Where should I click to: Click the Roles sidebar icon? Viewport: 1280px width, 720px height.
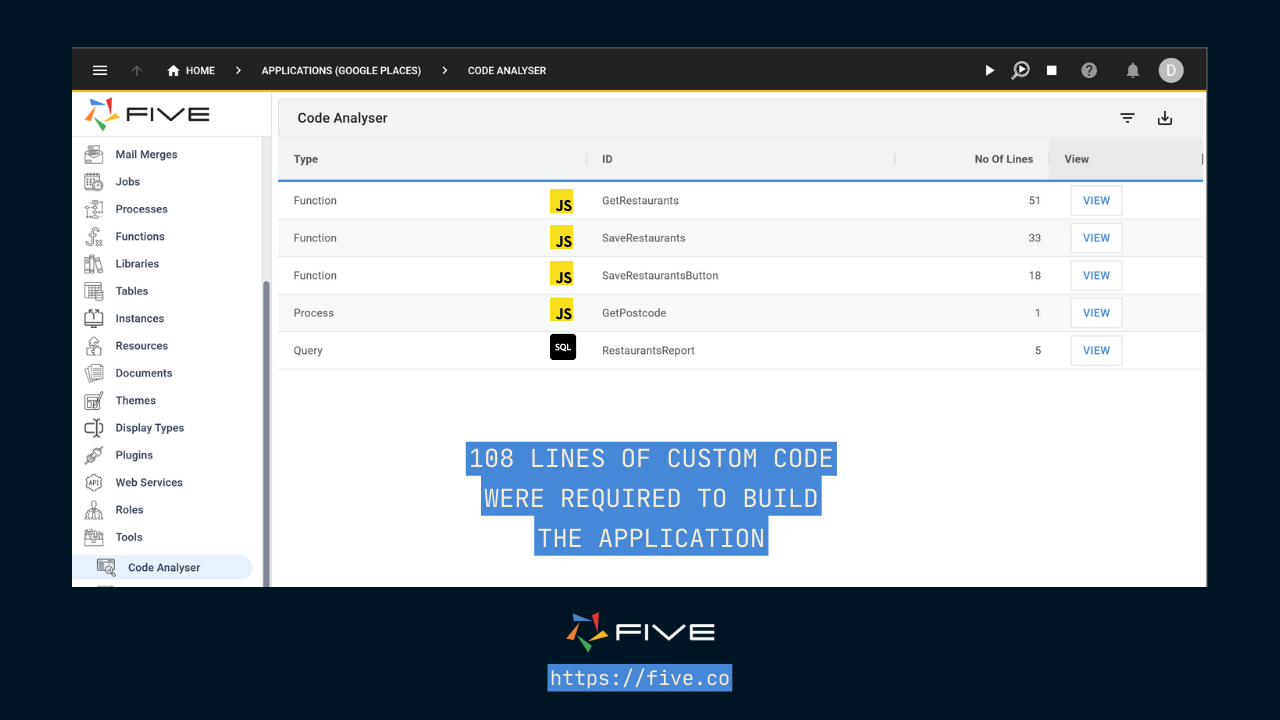point(94,510)
